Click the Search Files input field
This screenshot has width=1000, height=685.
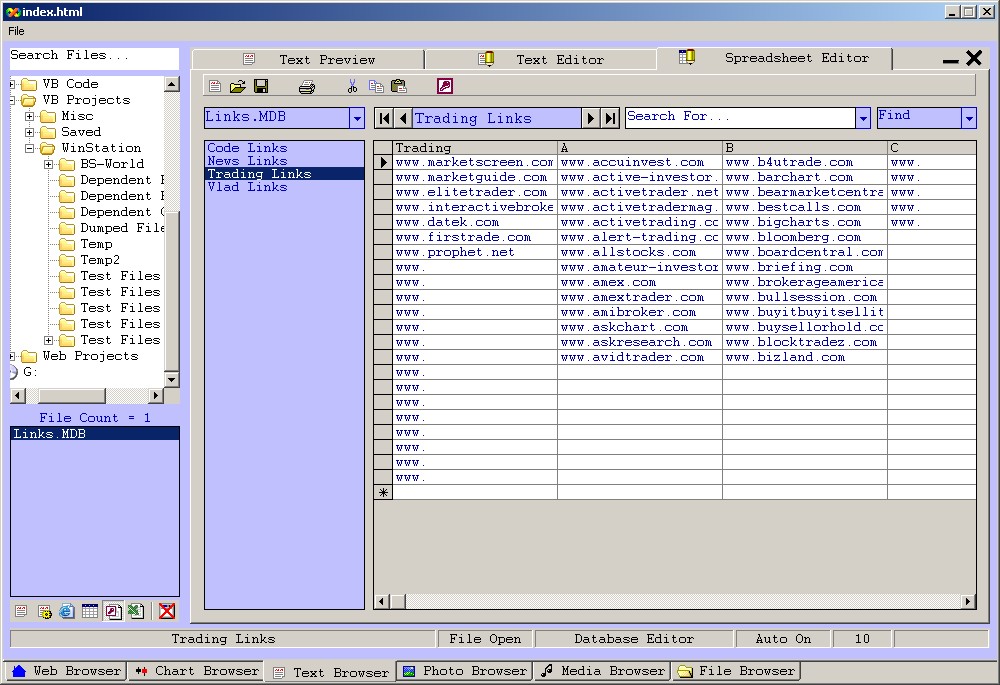tap(94, 59)
